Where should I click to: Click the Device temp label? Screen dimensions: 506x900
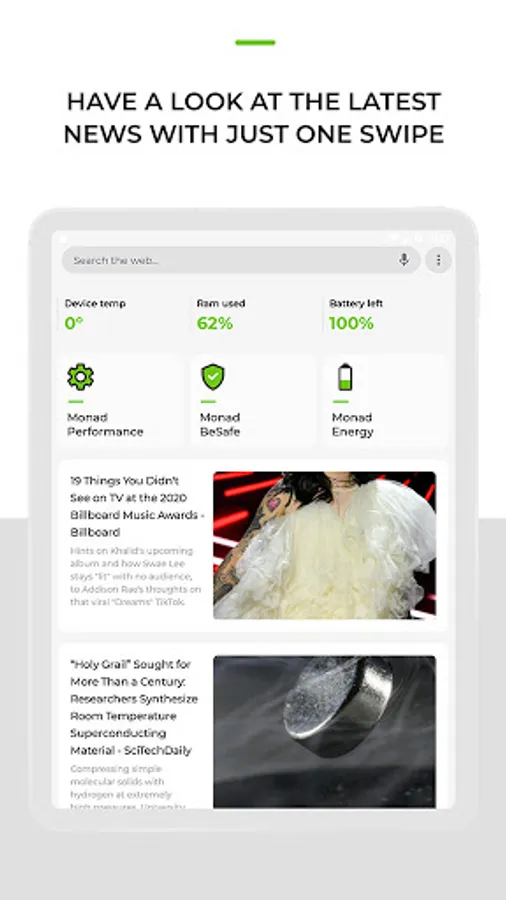coord(95,303)
